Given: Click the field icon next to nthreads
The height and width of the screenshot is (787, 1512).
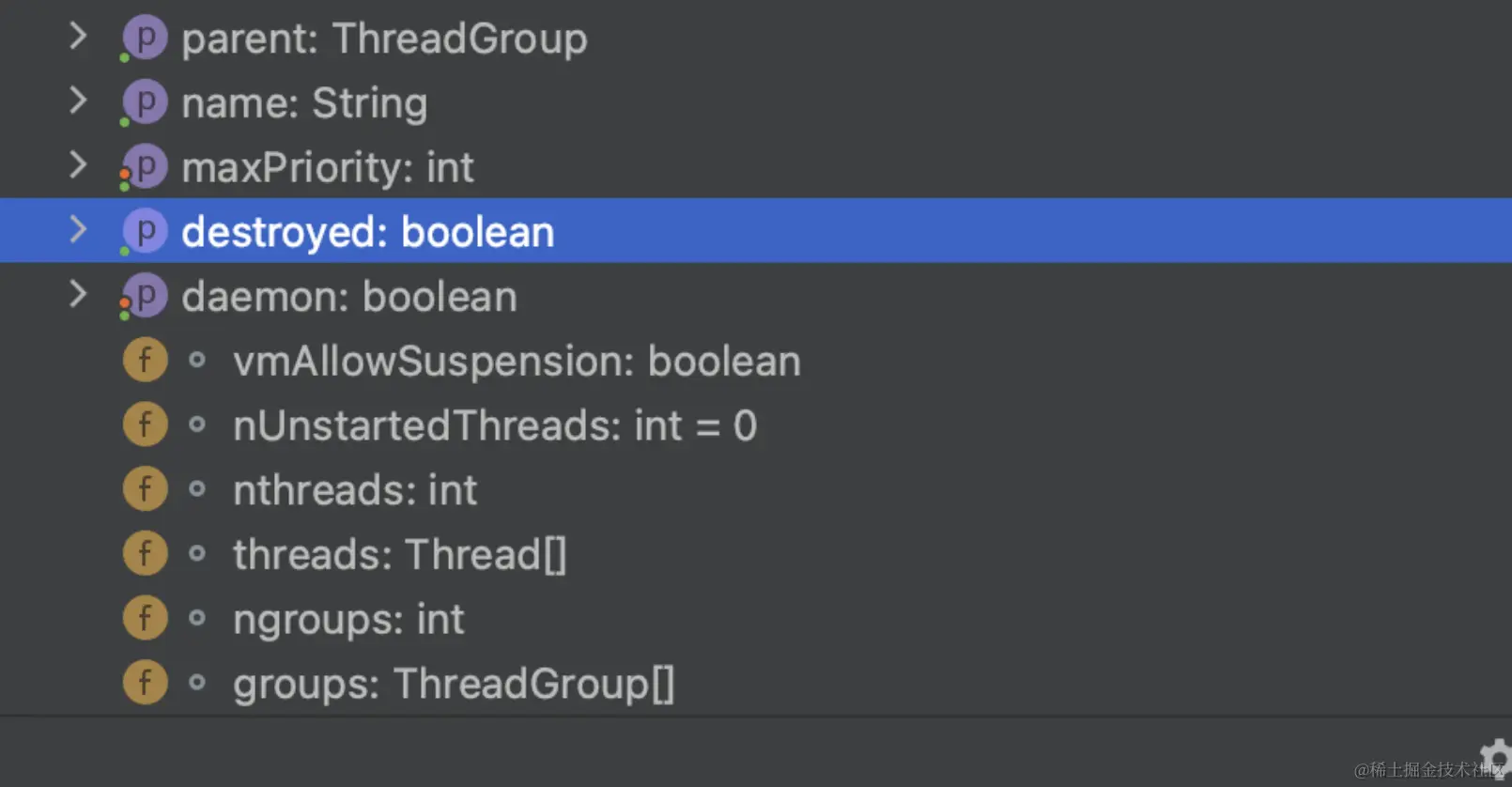Looking at the screenshot, I should coord(145,489).
